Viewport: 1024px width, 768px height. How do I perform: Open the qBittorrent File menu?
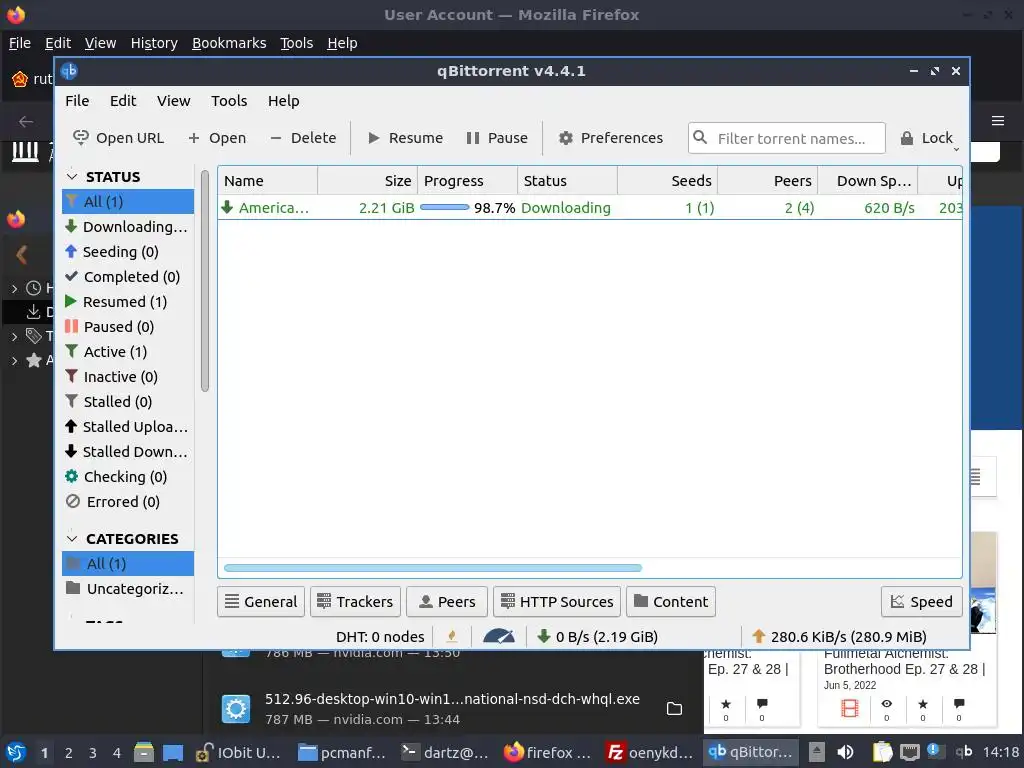tap(77, 101)
